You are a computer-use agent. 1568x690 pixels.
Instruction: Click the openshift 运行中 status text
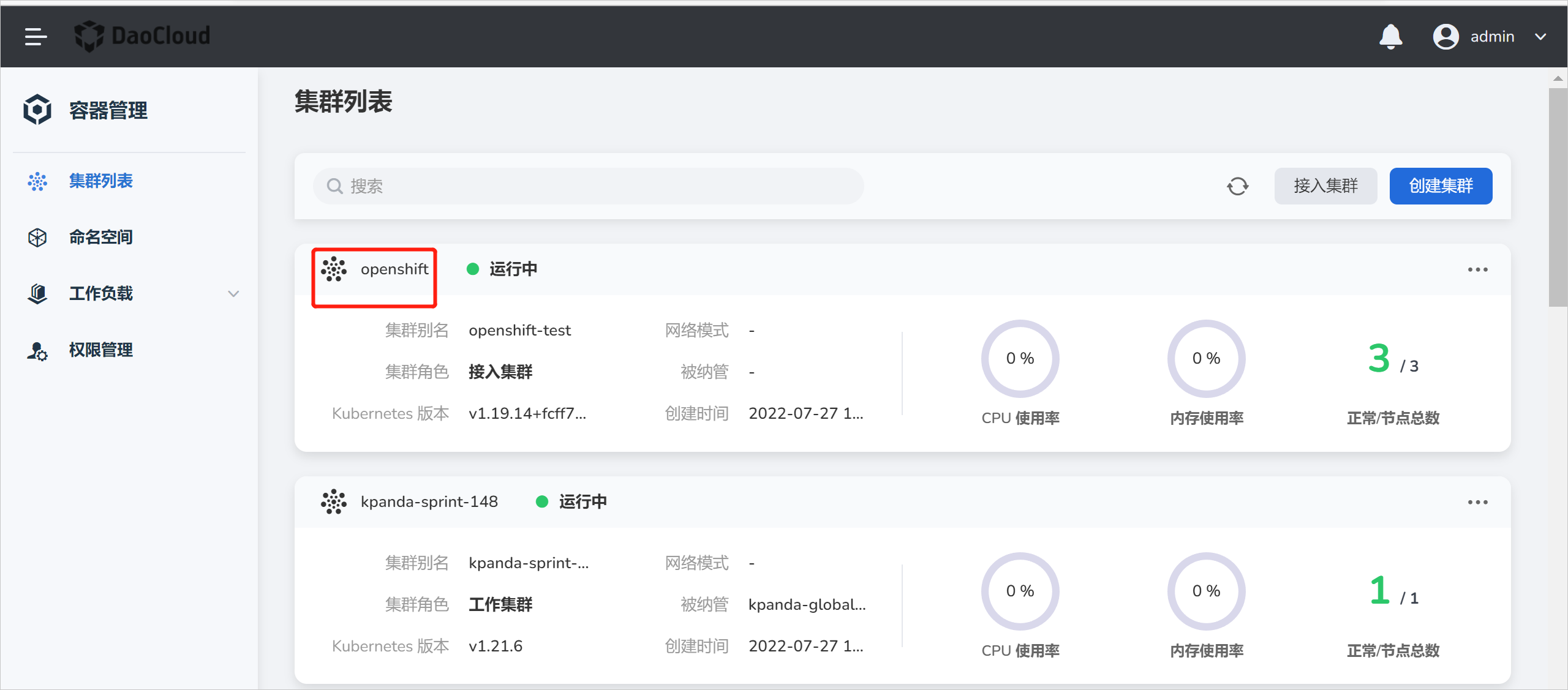pos(513,269)
